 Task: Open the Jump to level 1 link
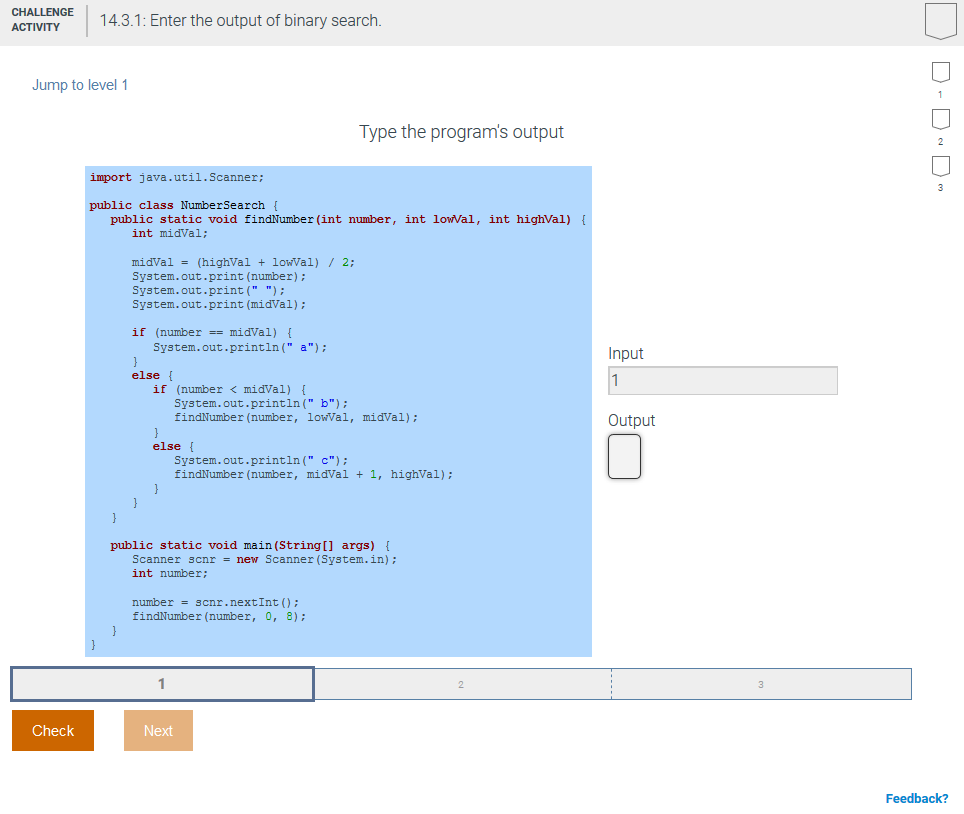[x=80, y=85]
